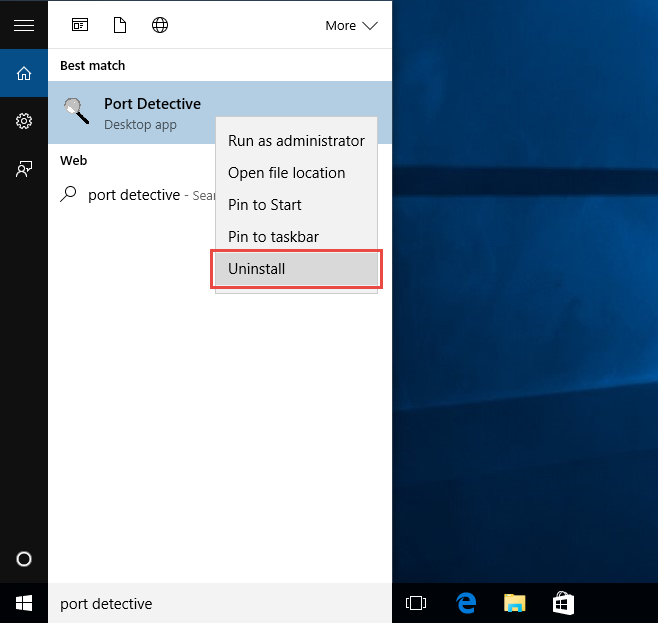
Task: Select the Port Detective best match result
Action: point(220,112)
